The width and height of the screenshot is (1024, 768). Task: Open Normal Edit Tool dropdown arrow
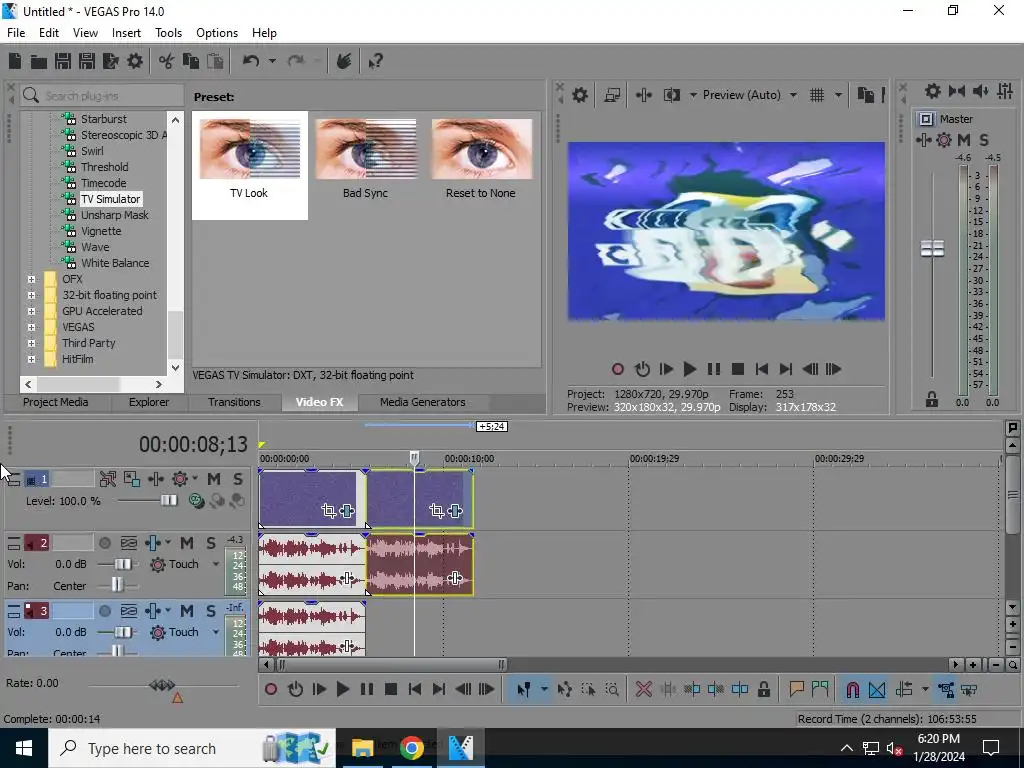point(543,690)
